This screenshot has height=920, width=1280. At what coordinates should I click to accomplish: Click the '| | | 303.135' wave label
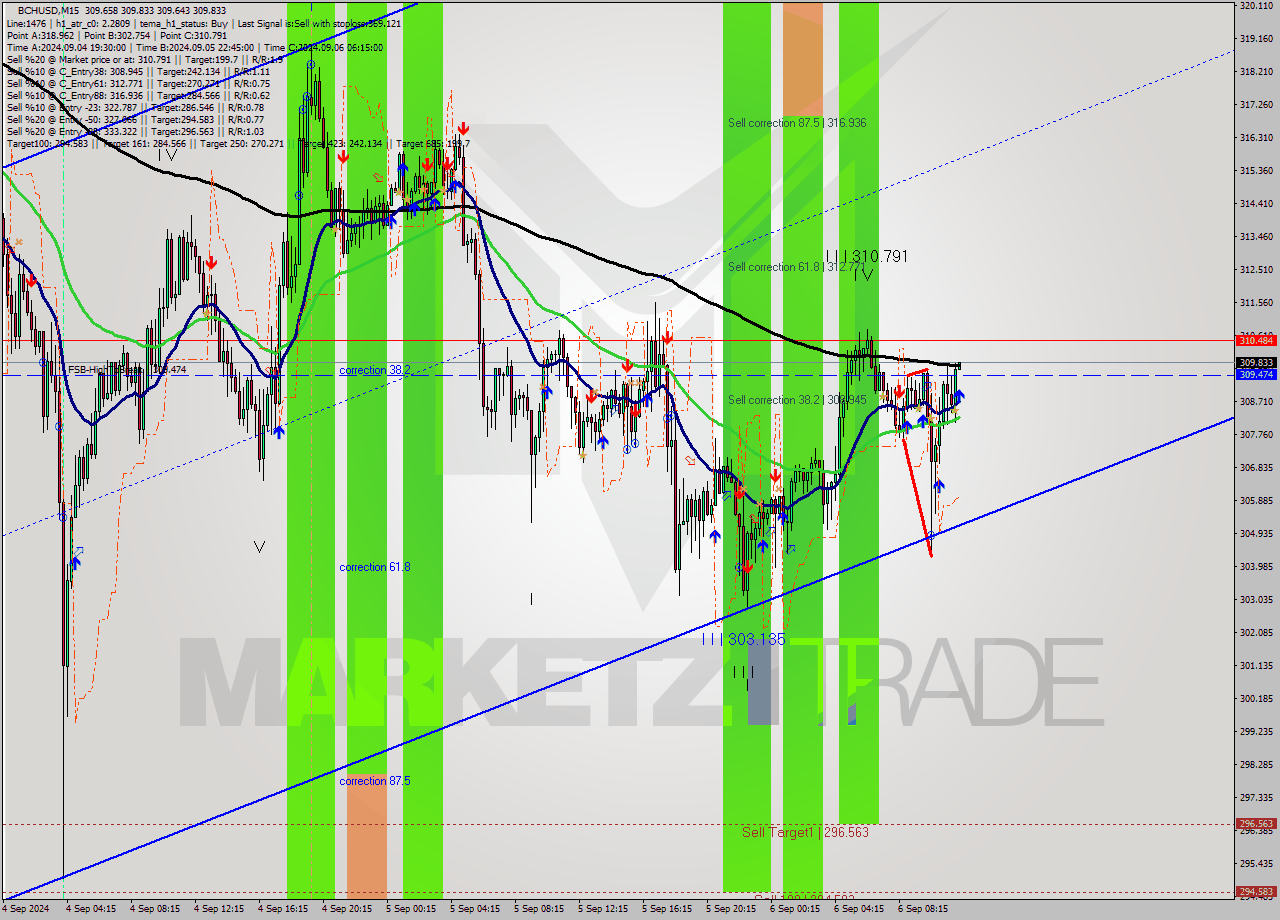743,639
